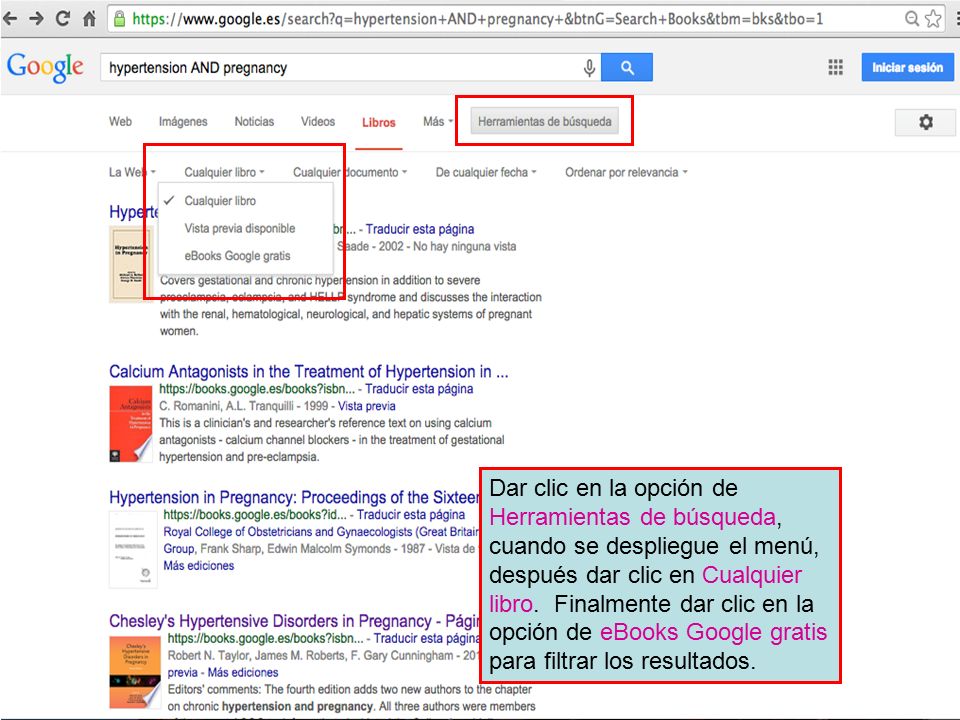Click the Herramientas de búsqueda button
This screenshot has height=720, width=960.
tap(544, 121)
